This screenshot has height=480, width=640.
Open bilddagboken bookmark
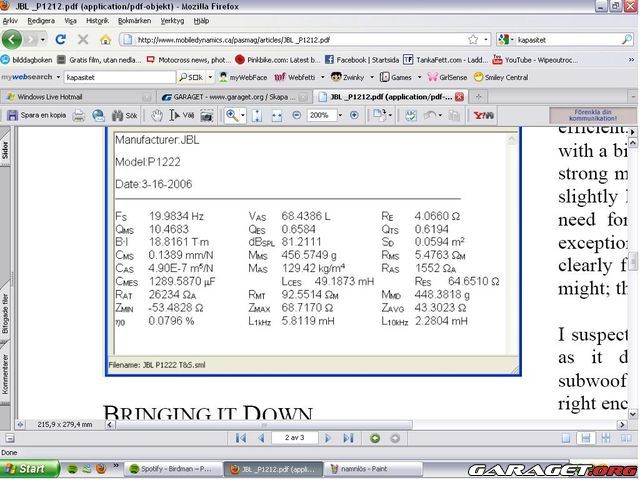tap(27, 60)
